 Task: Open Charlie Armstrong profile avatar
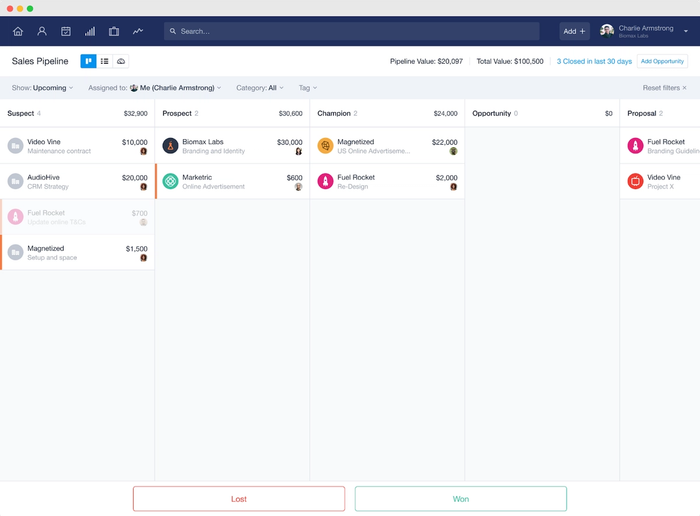607,31
